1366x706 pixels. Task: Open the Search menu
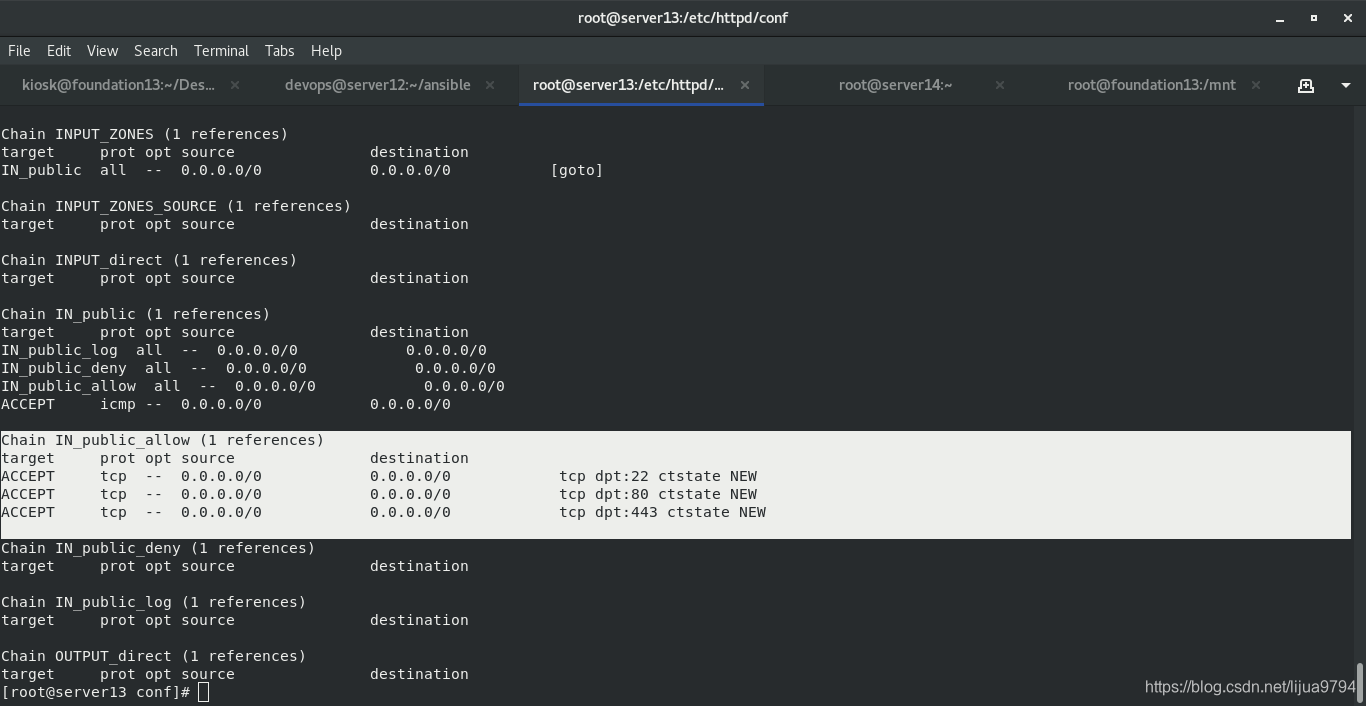coord(156,50)
